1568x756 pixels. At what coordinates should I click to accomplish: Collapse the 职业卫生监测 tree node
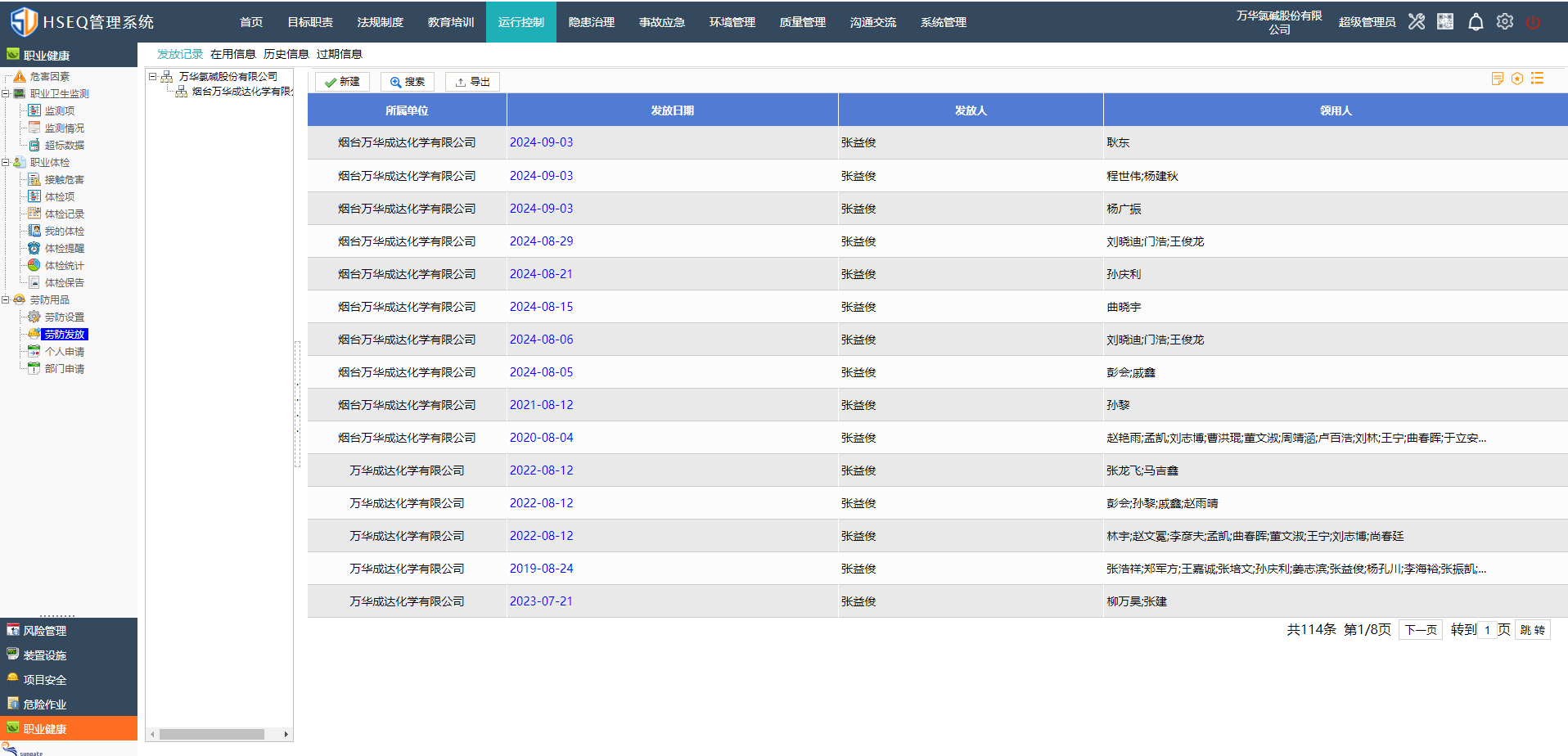[6, 94]
